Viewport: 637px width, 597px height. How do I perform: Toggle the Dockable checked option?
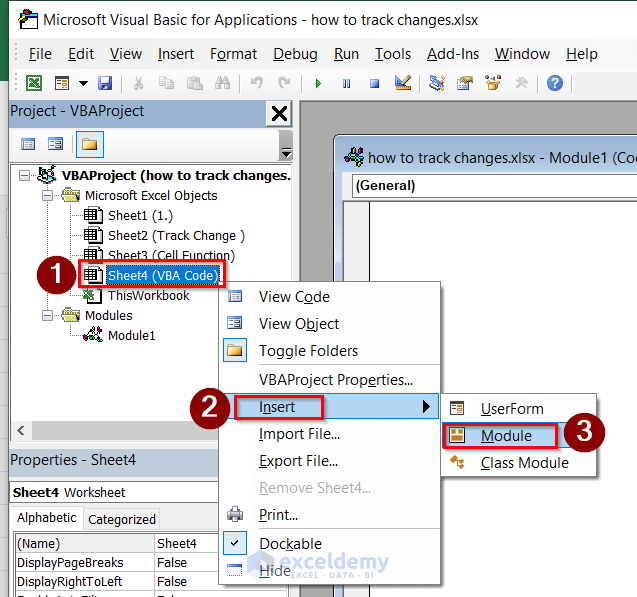[330, 543]
